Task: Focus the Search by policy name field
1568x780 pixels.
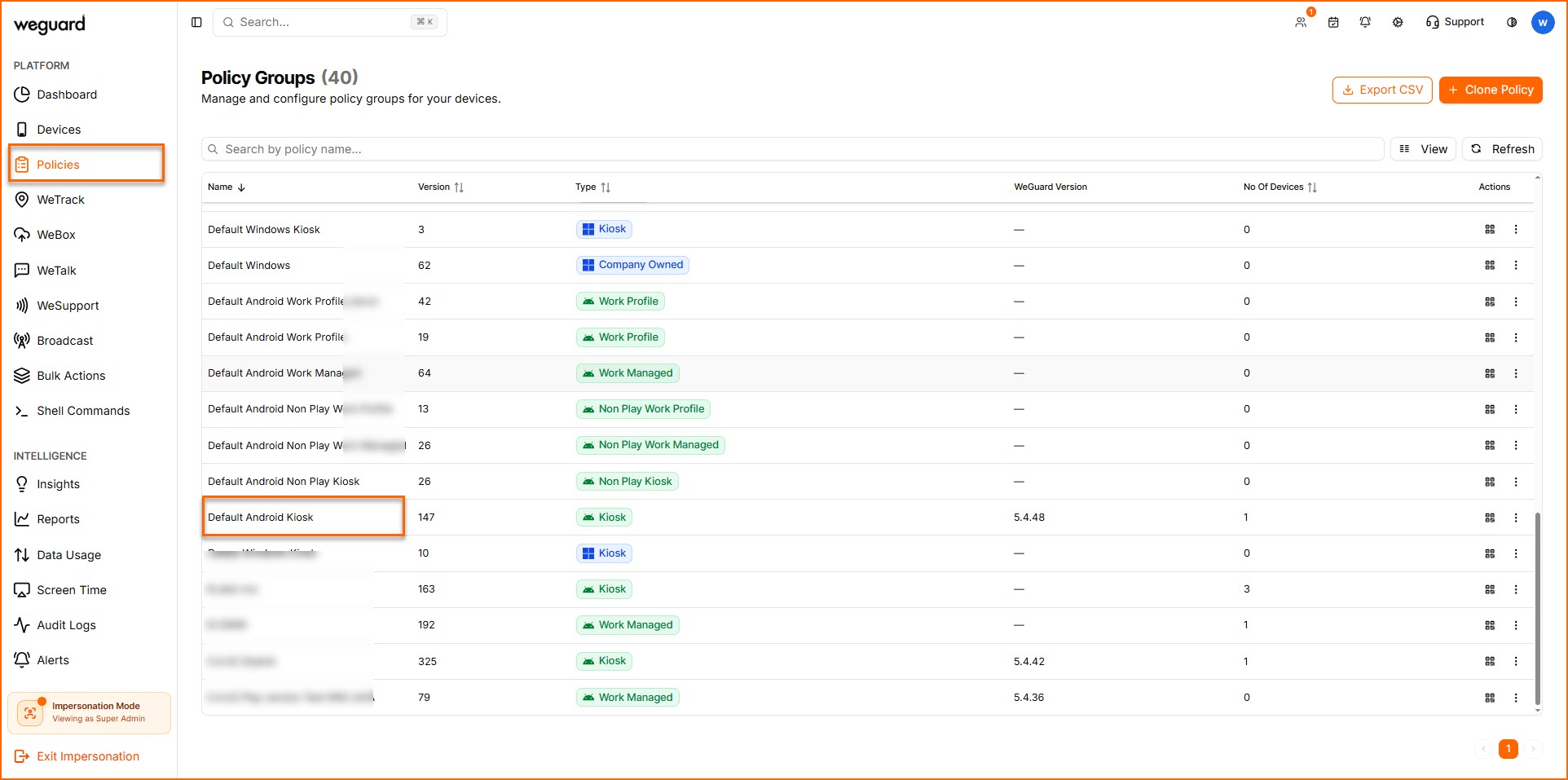Action: point(791,149)
